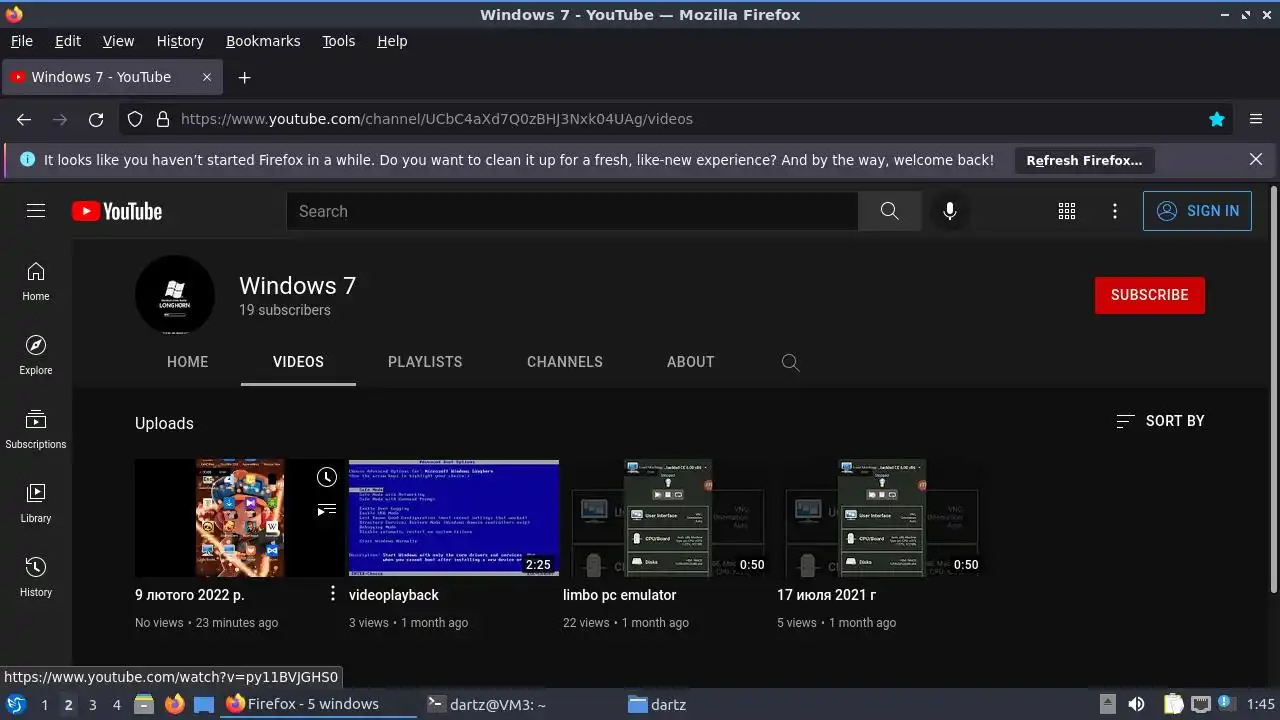Open the Edit menu
This screenshot has width=1280, height=720.
pos(68,41)
